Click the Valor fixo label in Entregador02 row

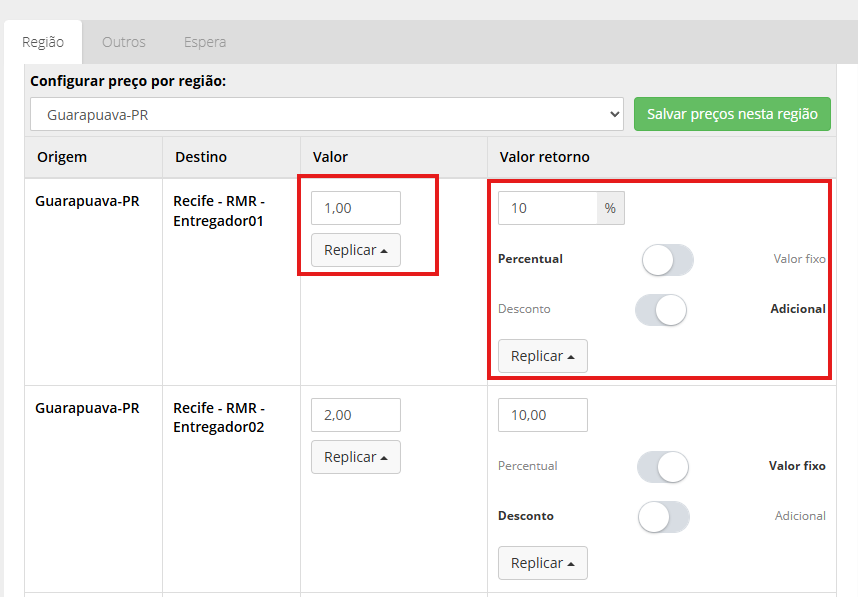tap(797, 466)
